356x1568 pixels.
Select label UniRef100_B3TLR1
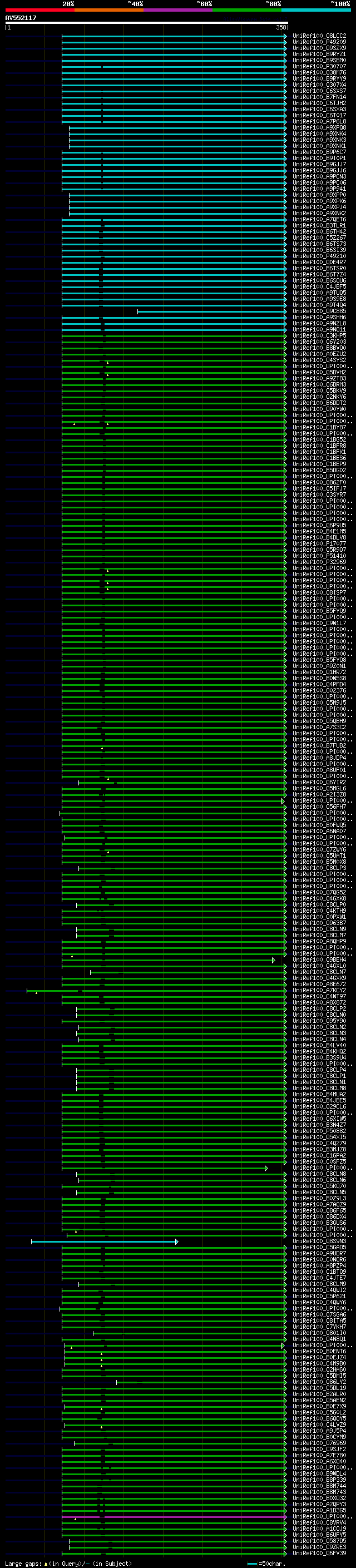pos(319,226)
